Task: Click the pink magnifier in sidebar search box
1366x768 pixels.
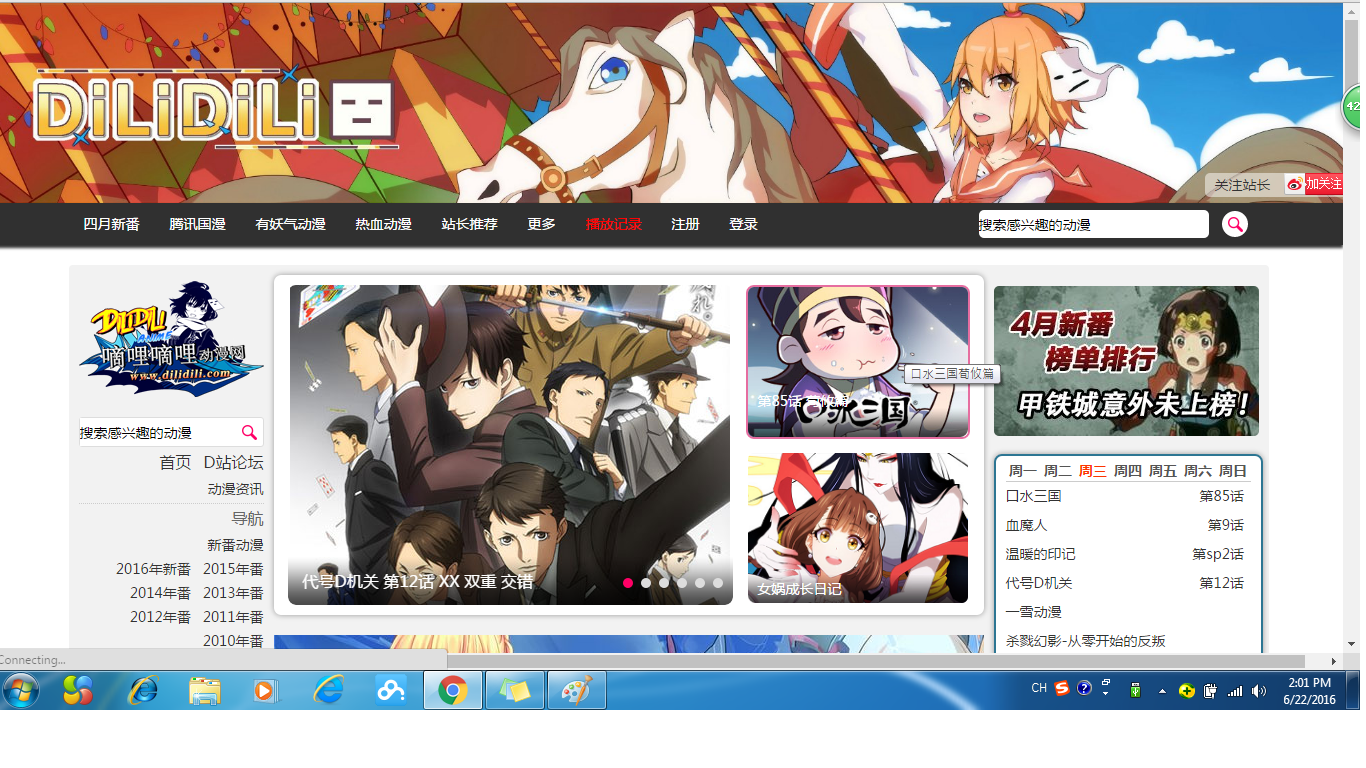Action: click(249, 432)
